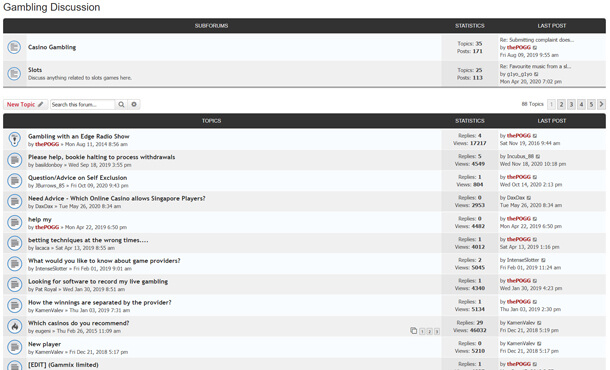Start a New Topic

(x=25, y=104)
